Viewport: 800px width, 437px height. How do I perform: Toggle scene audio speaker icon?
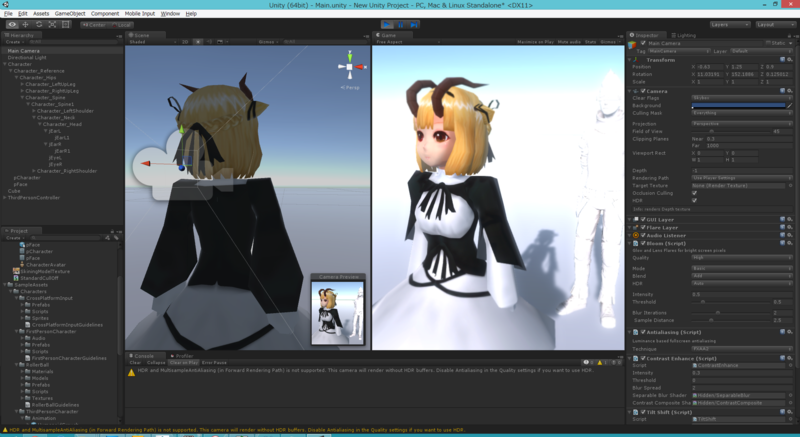point(209,42)
